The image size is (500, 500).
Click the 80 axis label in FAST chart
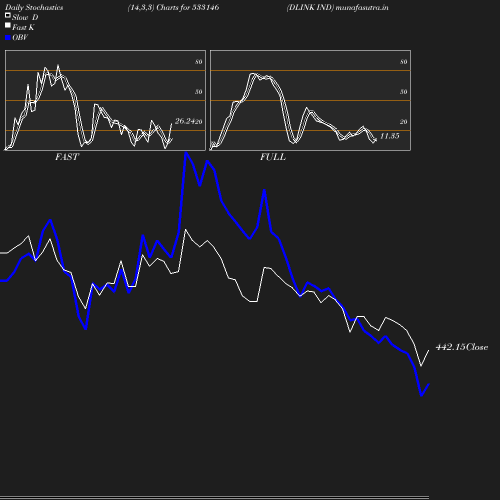(x=199, y=62)
